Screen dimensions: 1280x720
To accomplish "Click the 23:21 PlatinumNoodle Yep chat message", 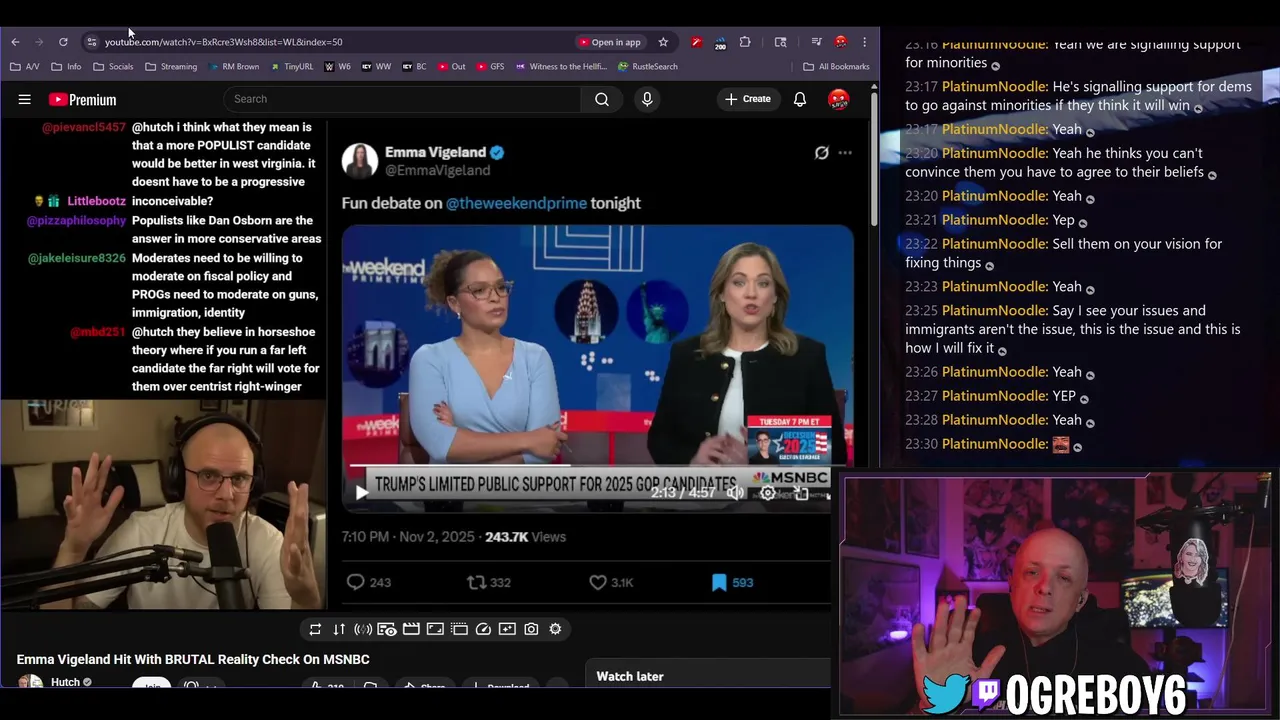I will click(995, 220).
